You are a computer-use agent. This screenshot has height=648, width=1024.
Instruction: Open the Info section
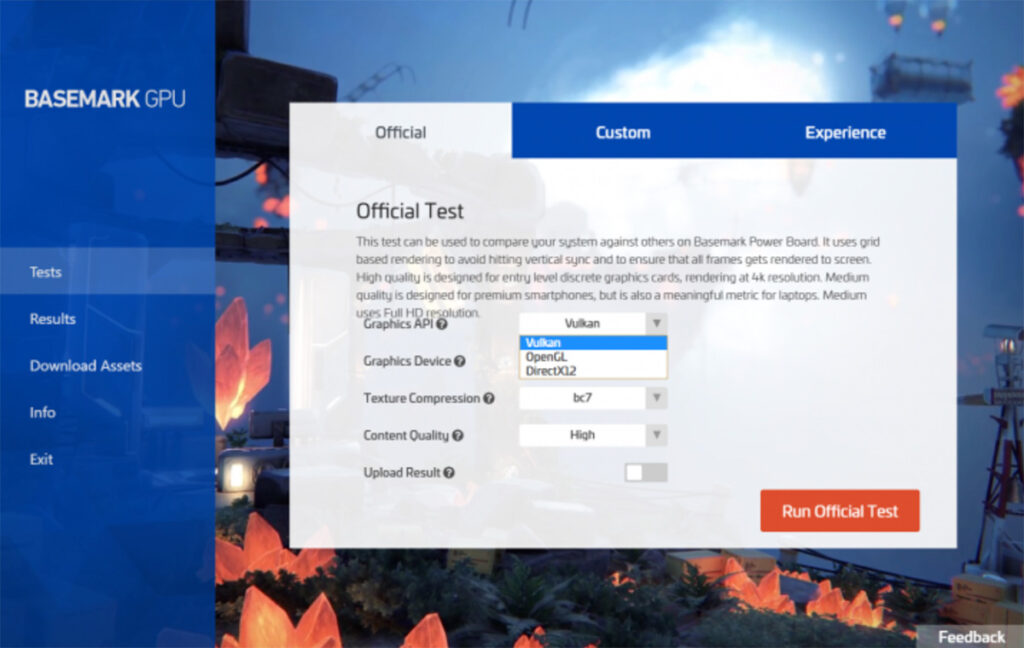point(41,412)
